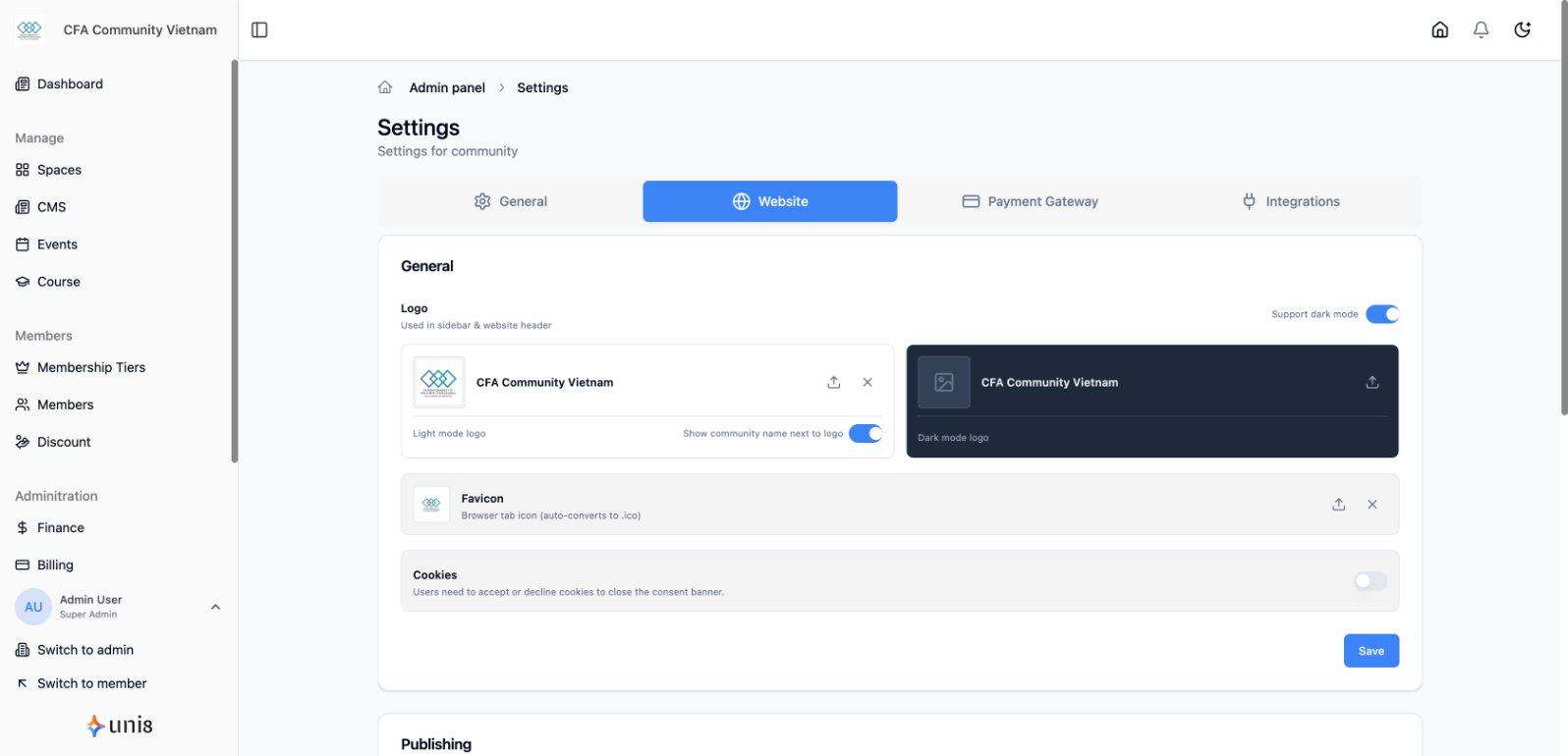The height and width of the screenshot is (756, 1568).
Task: Click the page scrollbar on the right
Action: click(x=1564, y=208)
